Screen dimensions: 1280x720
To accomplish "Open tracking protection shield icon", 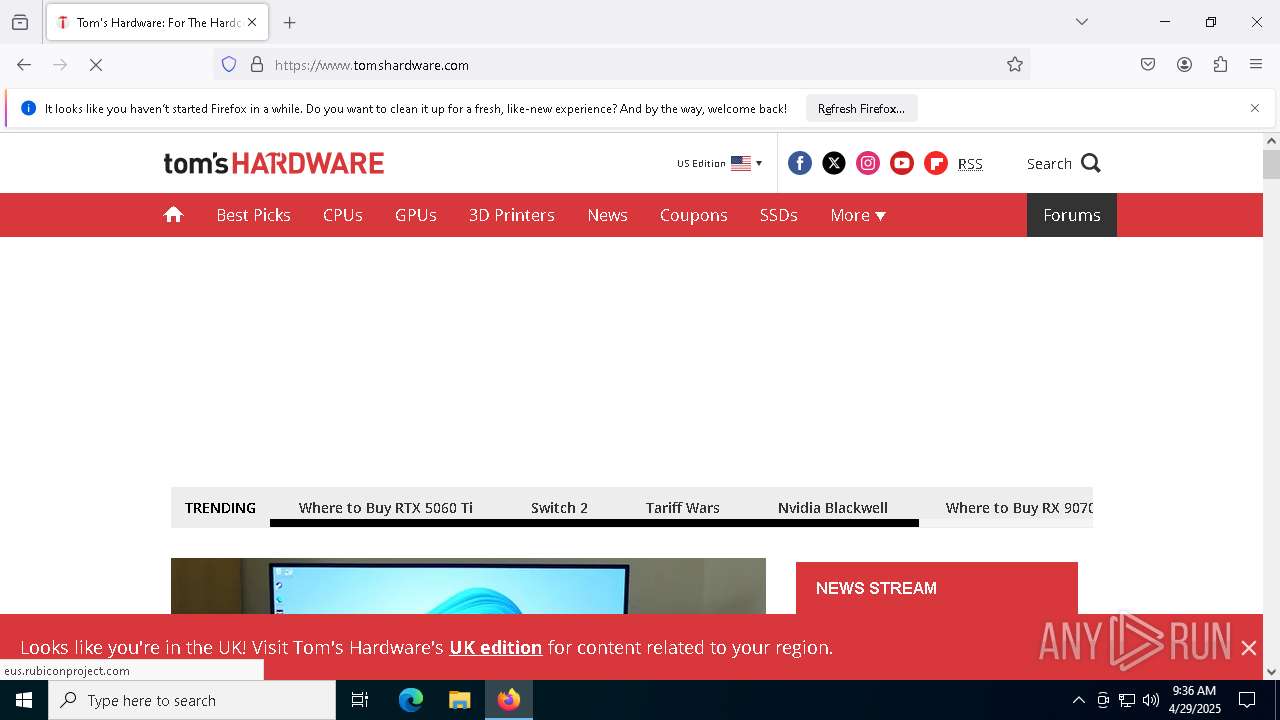I will [229, 65].
